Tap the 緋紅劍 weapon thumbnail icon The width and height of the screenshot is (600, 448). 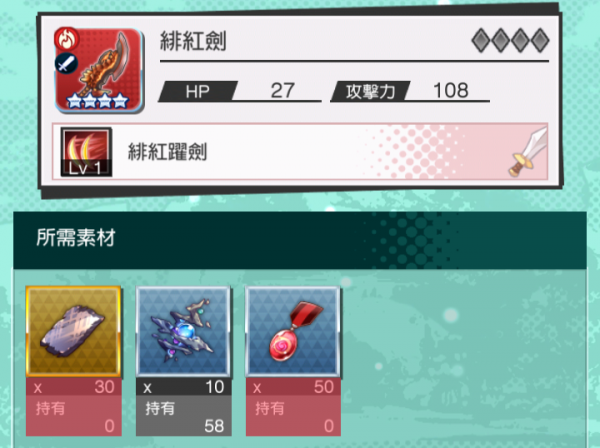tap(99, 70)
